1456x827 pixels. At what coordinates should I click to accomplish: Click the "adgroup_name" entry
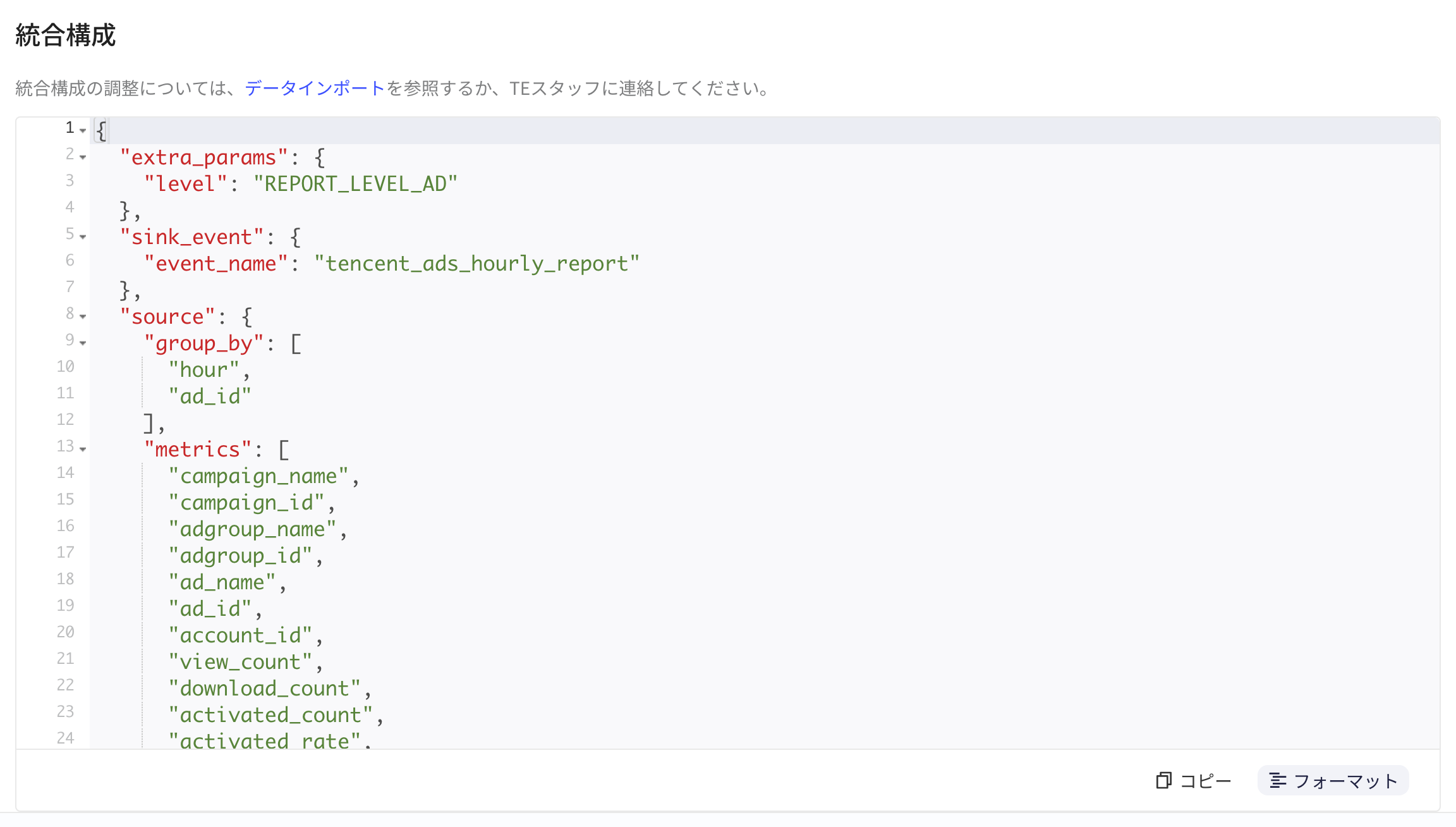[x=252, y=529]
